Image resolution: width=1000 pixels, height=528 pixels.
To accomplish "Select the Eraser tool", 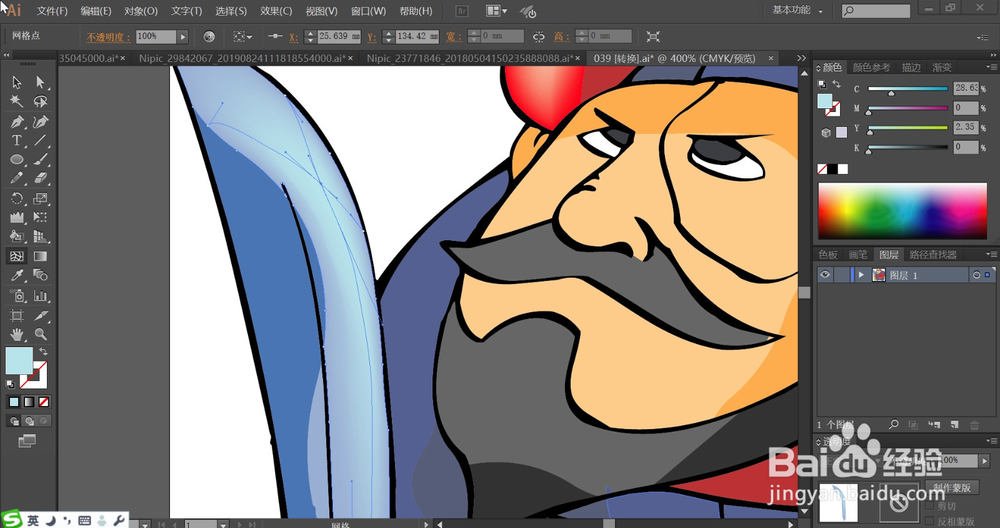I will (x=40, y=179).
